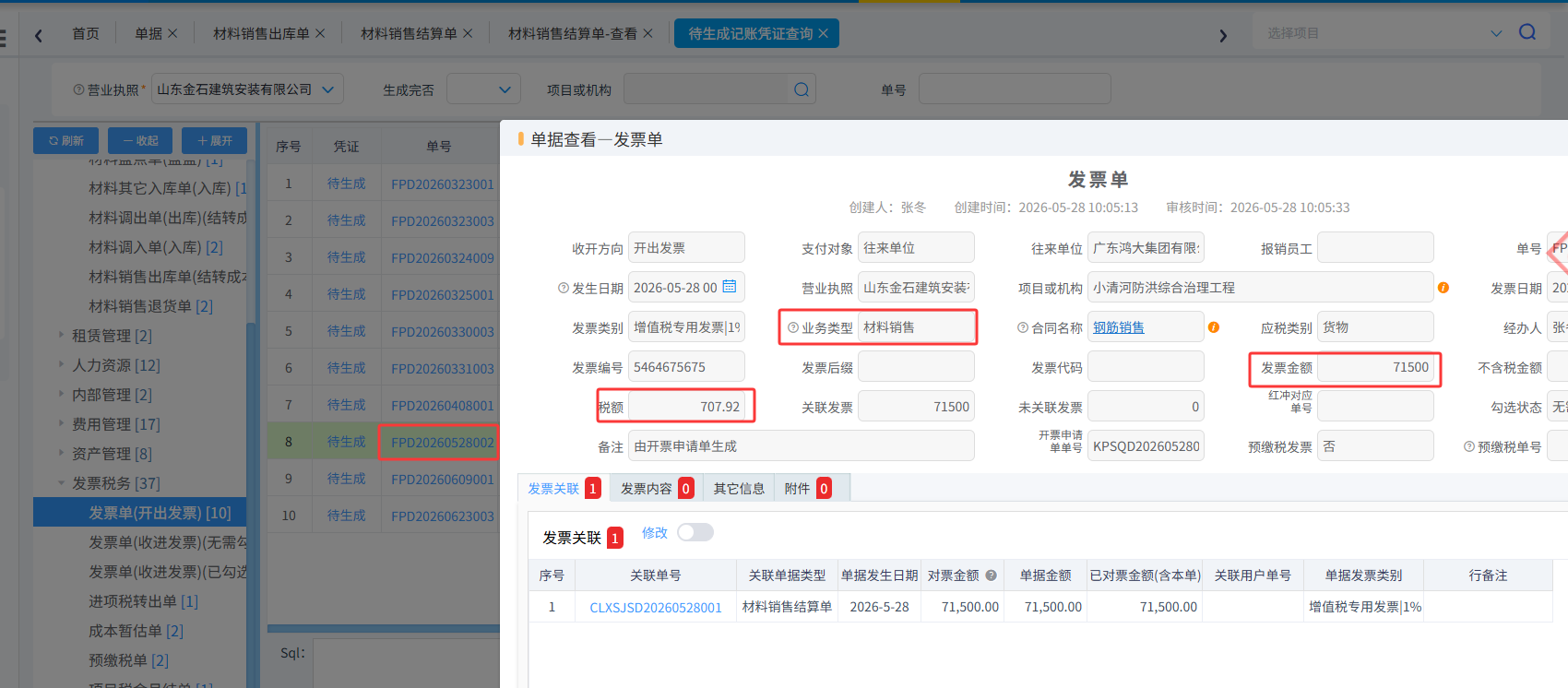This screenshot has height=688, width=1568.
Task: Click the 展开 button
Action: pos(214,140)
